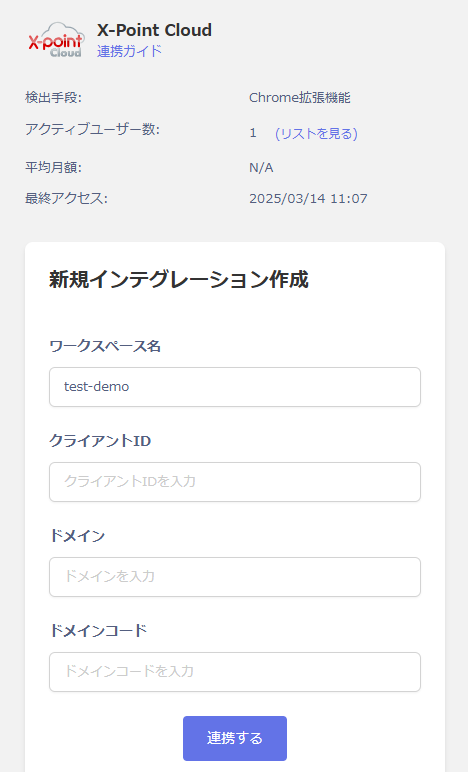This screenshot has width=468, height=772.
Task: Select the ドメインを入力 text field
Action: [235, 577]
